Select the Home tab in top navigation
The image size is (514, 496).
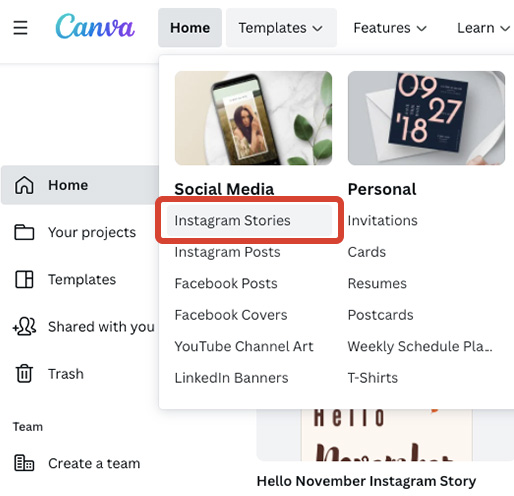coord(190,28)
